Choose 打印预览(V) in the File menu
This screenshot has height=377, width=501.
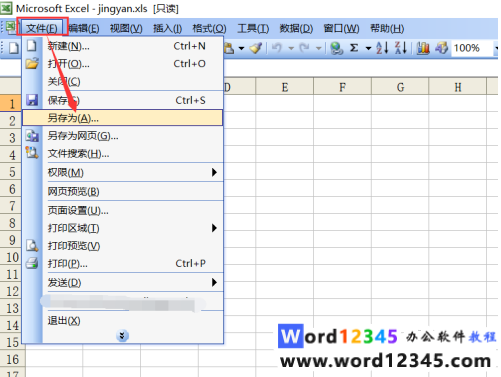[x=123, y=246]
